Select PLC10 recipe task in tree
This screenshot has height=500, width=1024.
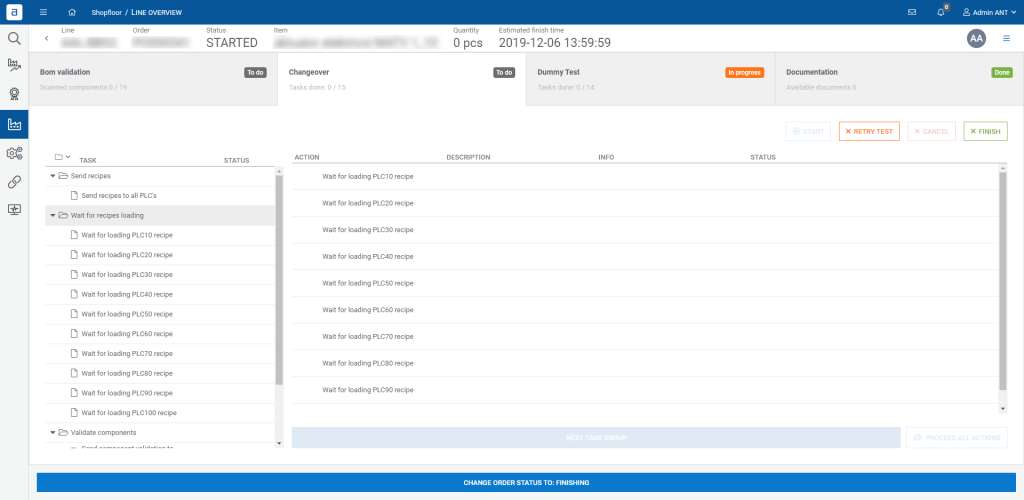tap(160, 235)
